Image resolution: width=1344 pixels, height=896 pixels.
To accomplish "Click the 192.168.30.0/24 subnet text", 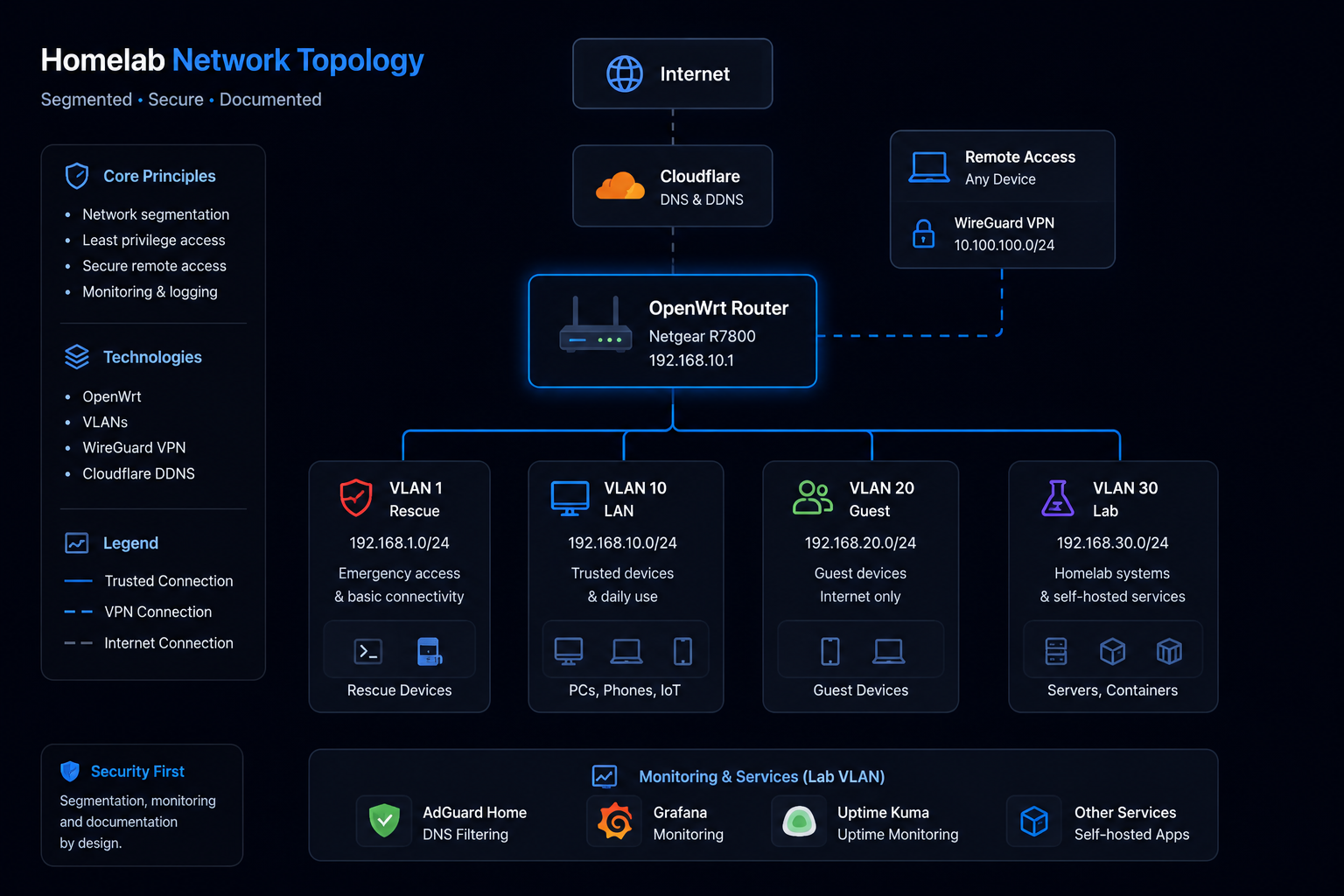I will tap(1112, 543).
